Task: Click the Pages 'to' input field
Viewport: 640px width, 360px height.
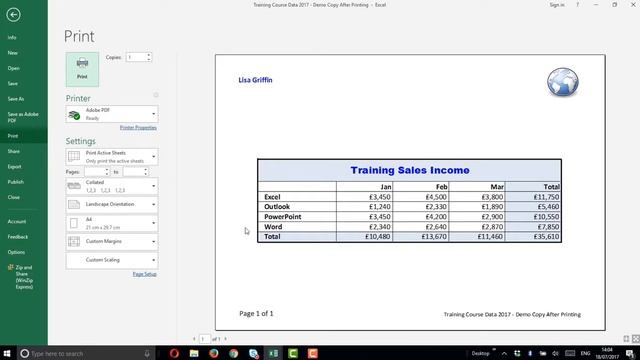Action: point(133,172)
